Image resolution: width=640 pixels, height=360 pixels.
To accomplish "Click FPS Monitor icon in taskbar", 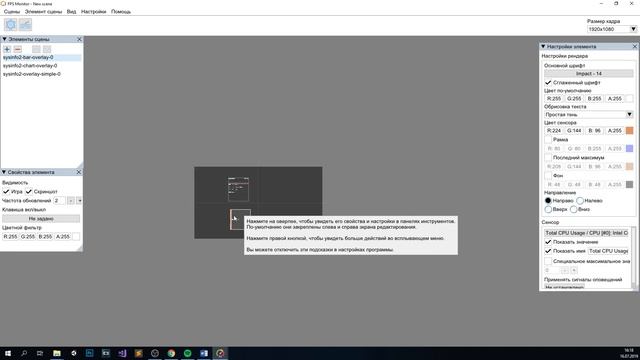I will [x=220, y=353].
